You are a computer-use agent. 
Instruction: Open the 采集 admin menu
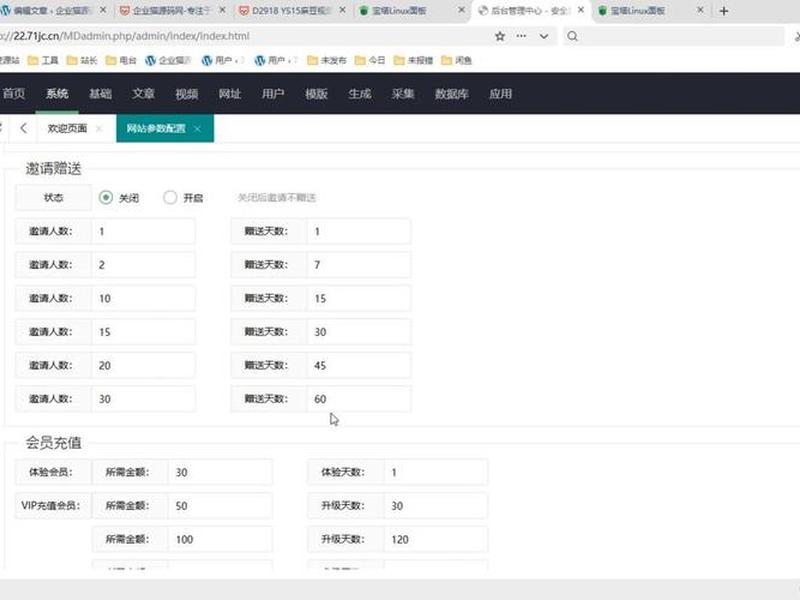tap(403, 93)
